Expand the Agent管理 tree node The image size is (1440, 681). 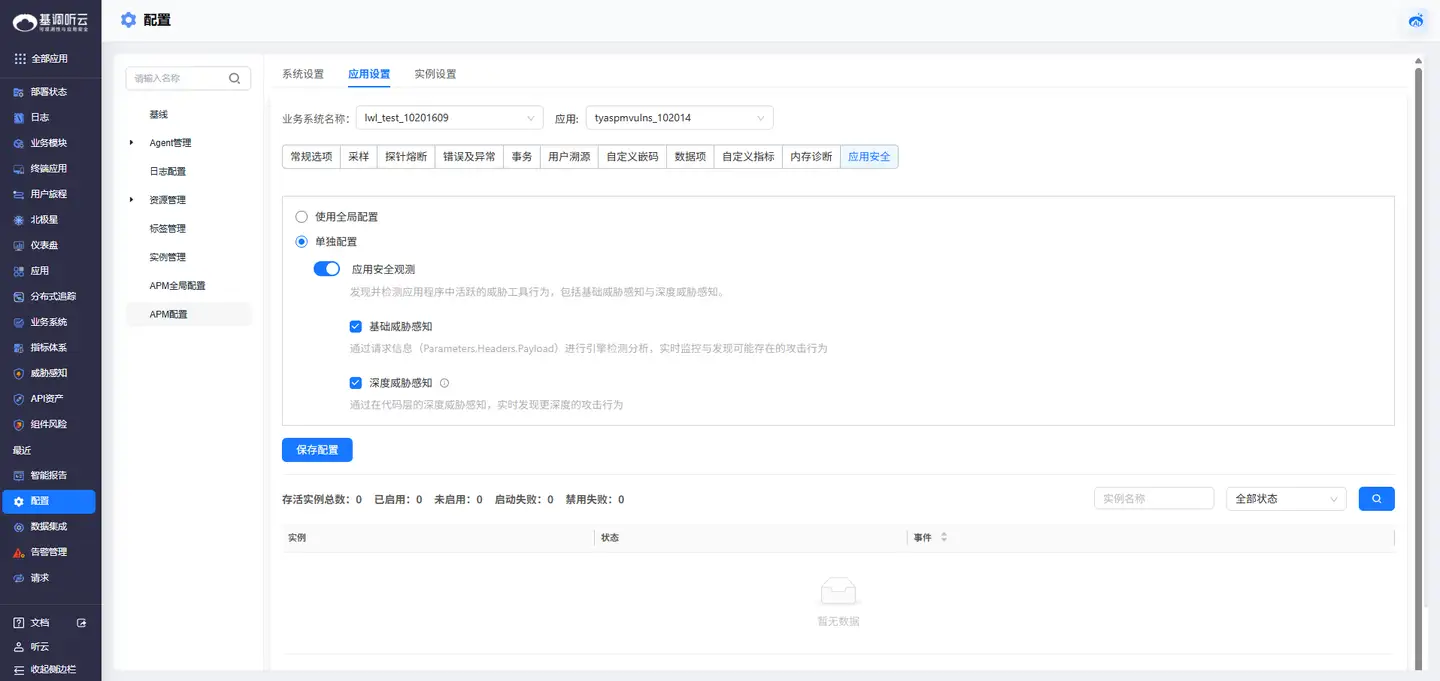[x=132, y=143]
